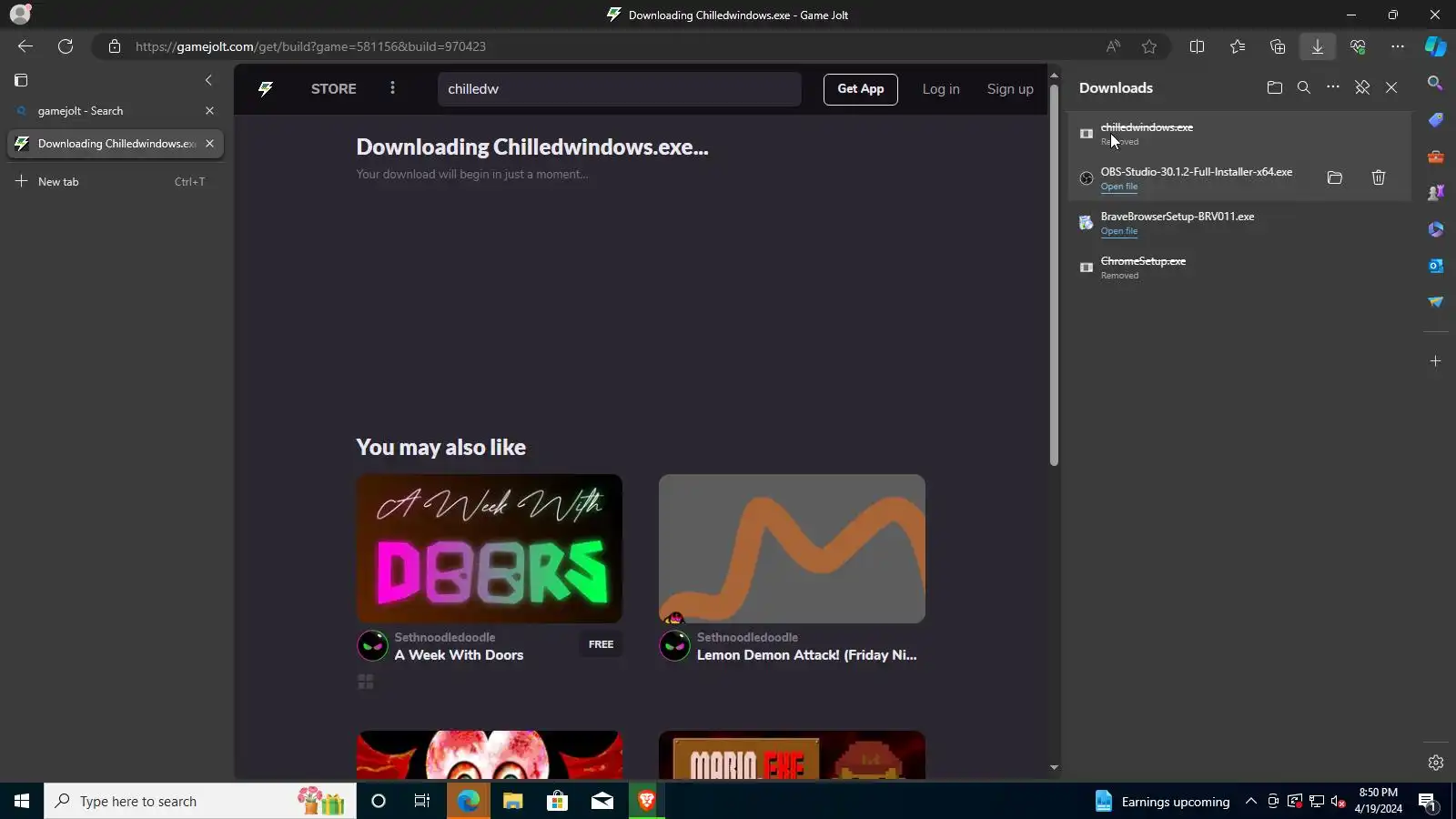Toggle the Downloads toolbar button
The width and height of the screenshot is (1456, 819).
point(1318,46)
